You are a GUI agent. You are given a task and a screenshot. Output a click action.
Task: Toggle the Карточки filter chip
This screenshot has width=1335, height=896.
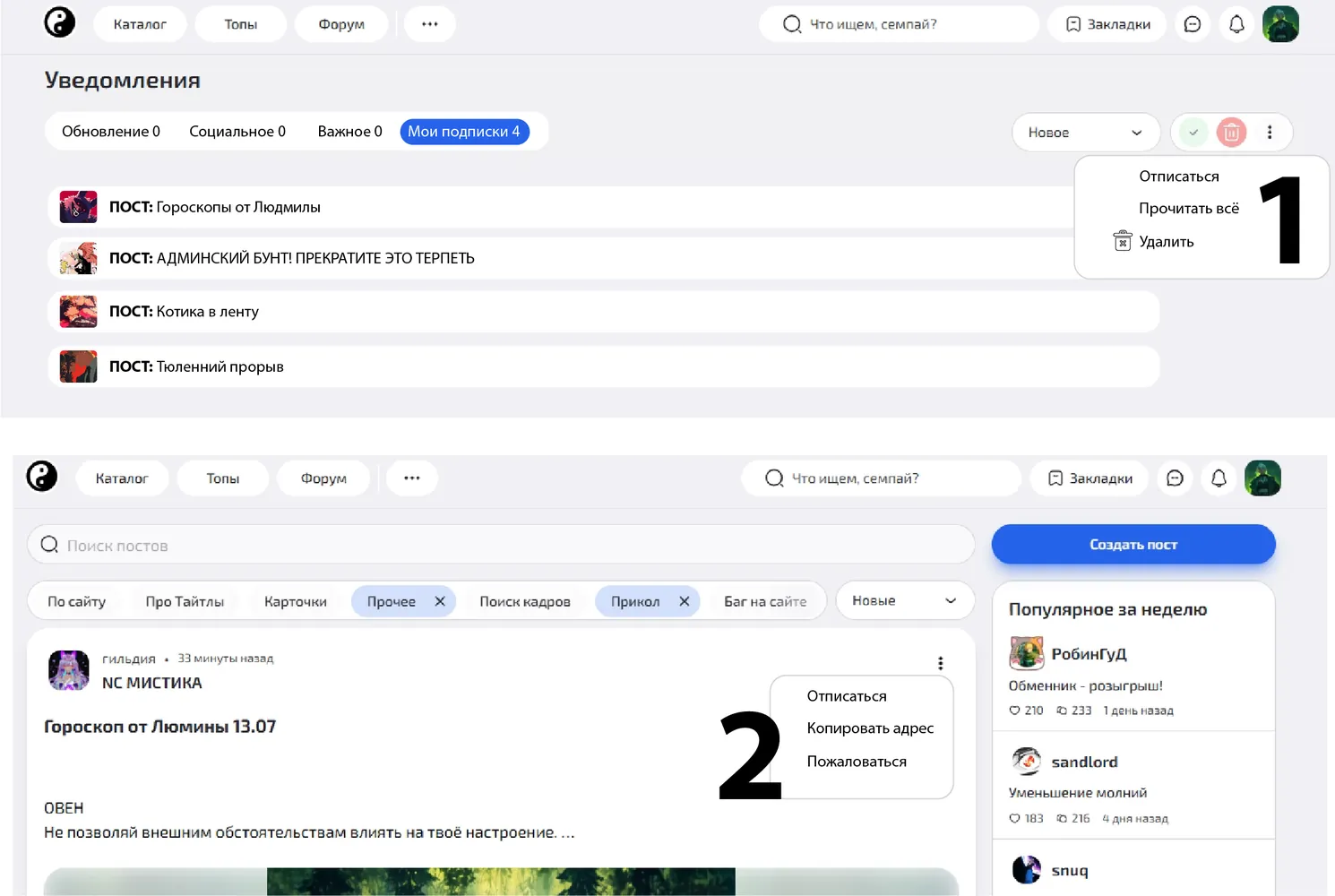[x=296, y=601]
